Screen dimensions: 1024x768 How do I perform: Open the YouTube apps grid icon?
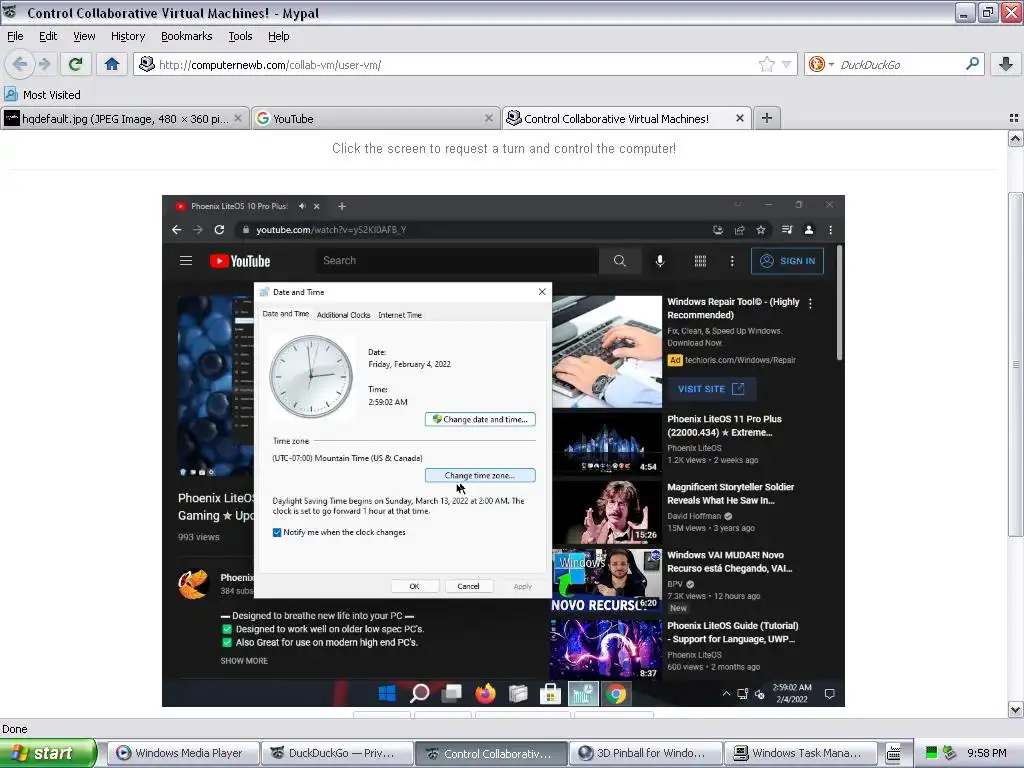[x=700, y=261]
